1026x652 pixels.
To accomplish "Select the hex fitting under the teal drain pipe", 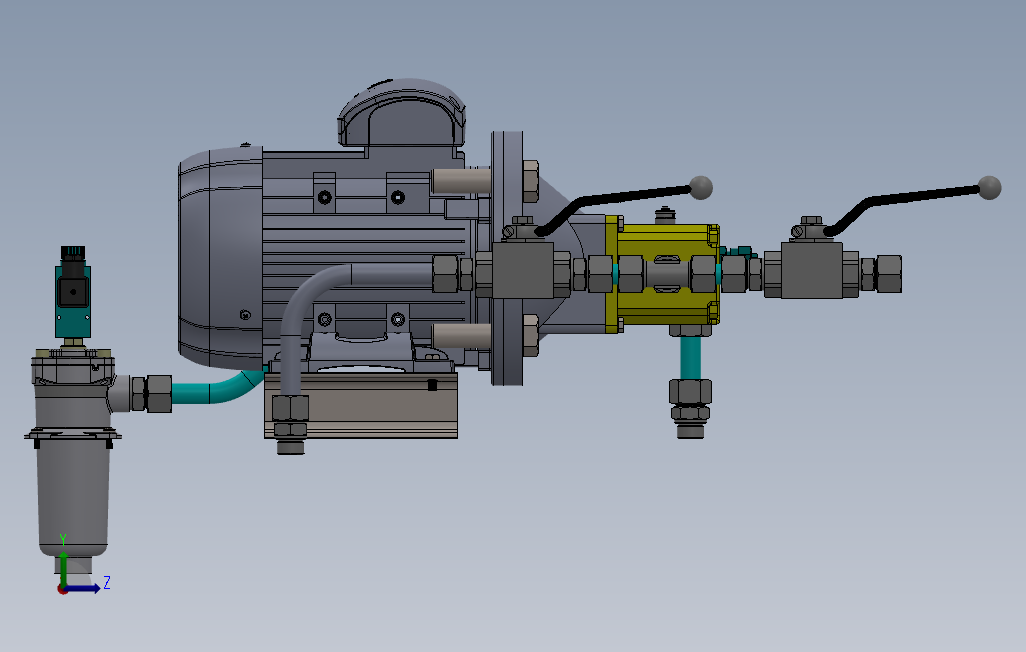I will coord(690,393).
